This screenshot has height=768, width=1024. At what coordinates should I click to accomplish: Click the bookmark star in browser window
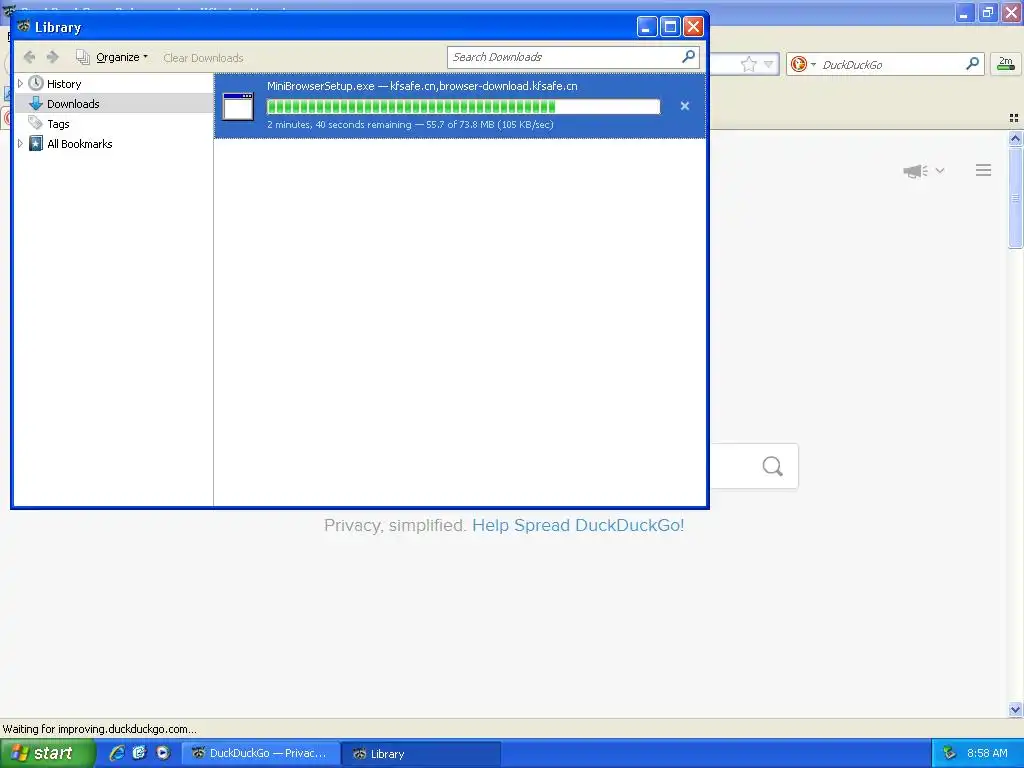[748, 64]
